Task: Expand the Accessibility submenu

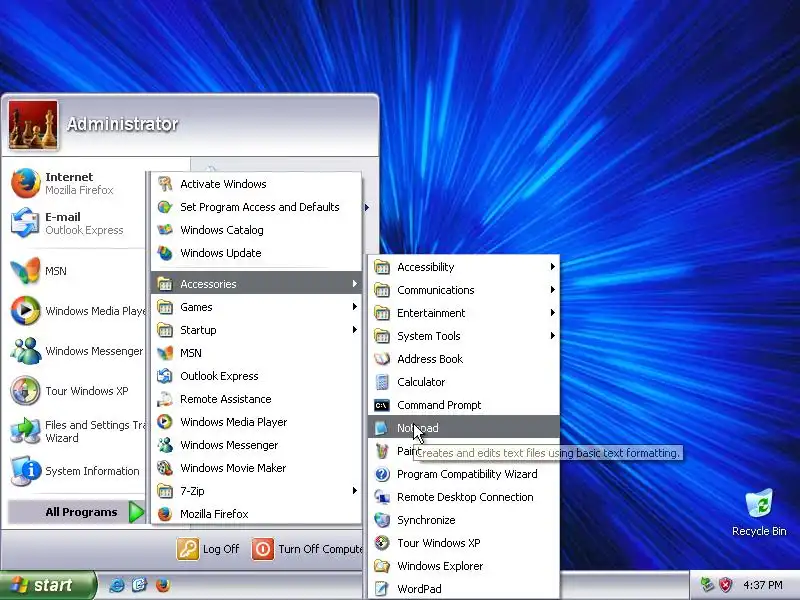Action: [464, 267]
